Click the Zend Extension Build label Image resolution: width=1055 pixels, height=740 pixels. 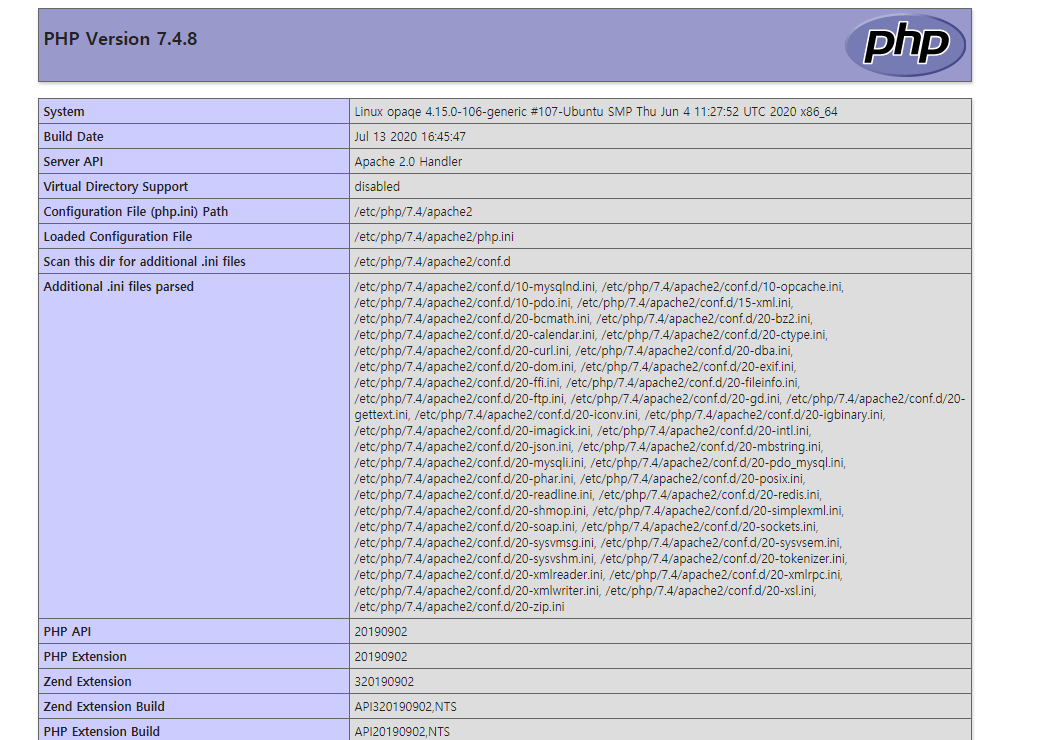coord(104,706)
